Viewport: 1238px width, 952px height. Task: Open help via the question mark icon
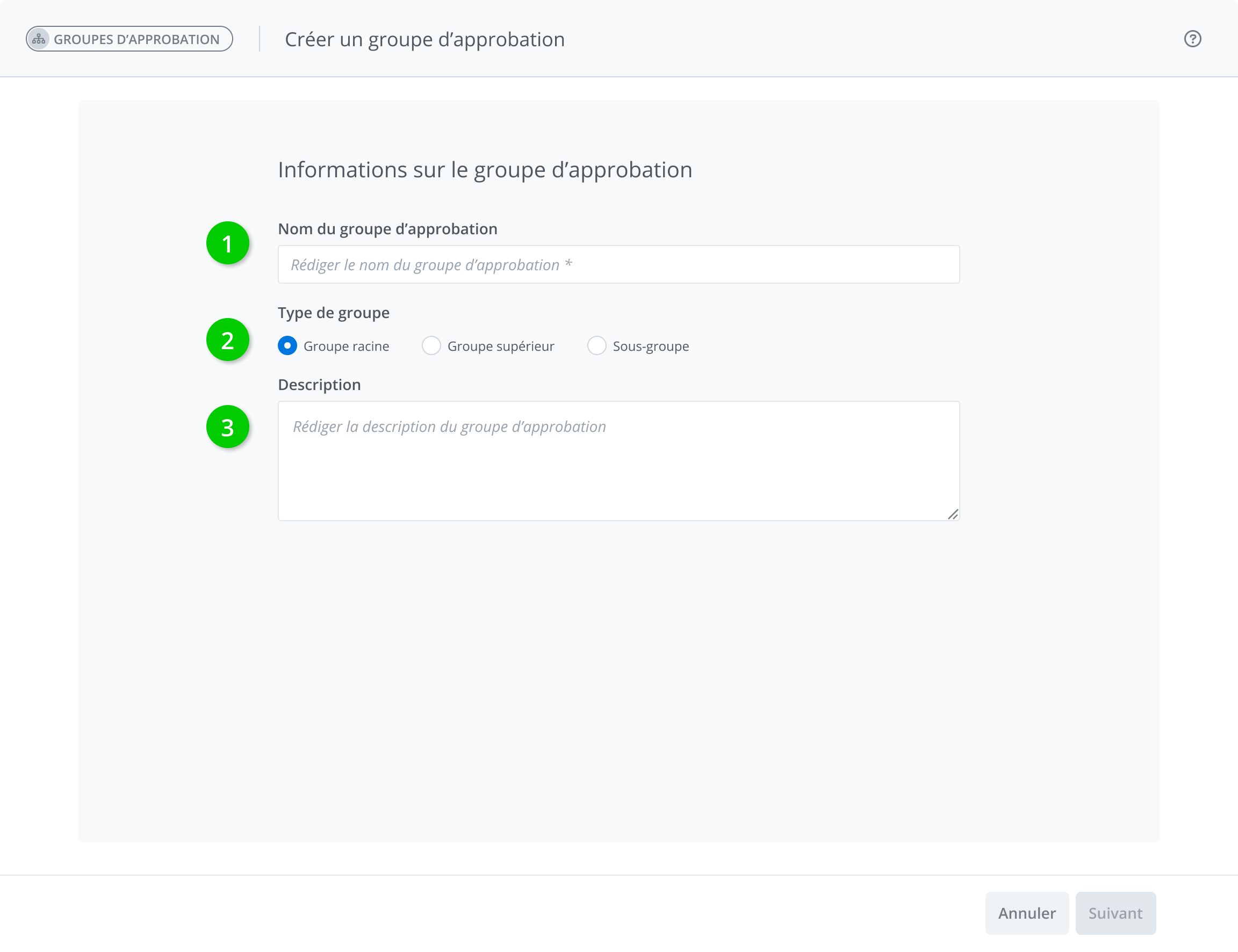[1192, 39]
